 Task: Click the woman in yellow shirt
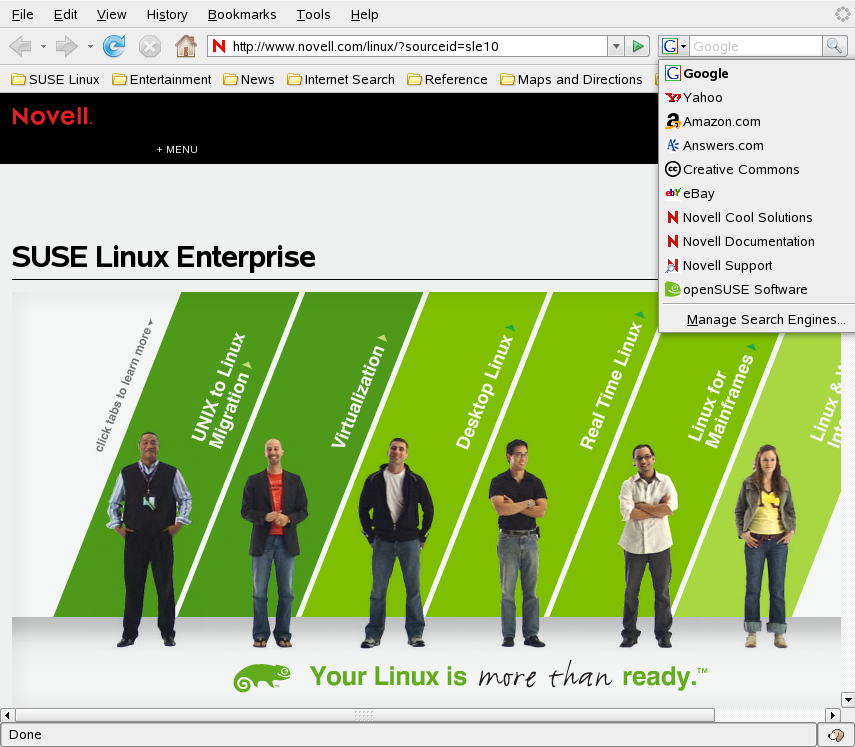[x=765, y=546]
